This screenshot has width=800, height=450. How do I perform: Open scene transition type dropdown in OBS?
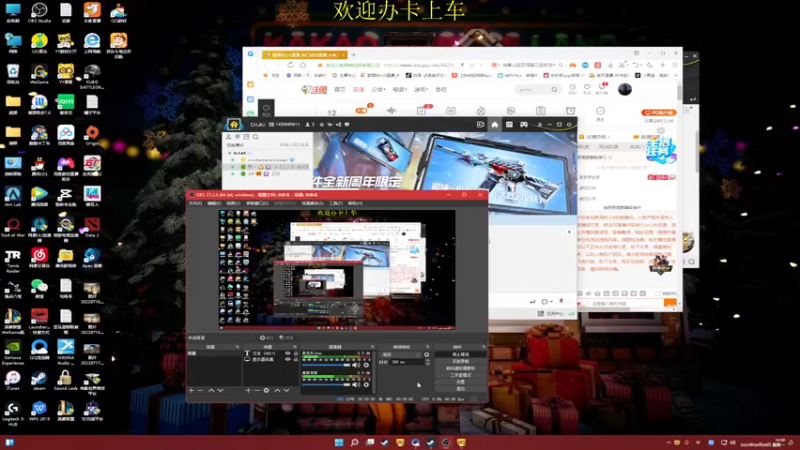[401, 355]
